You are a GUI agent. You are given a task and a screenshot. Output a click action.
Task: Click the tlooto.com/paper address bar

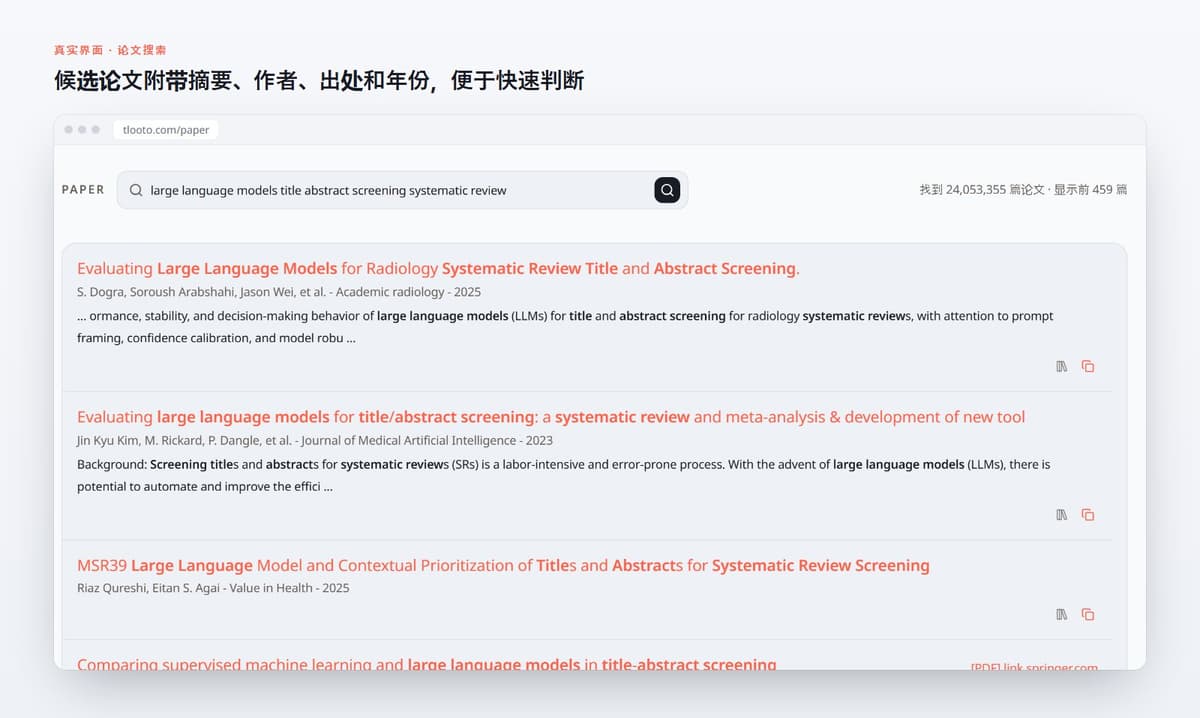coord(166,130)
